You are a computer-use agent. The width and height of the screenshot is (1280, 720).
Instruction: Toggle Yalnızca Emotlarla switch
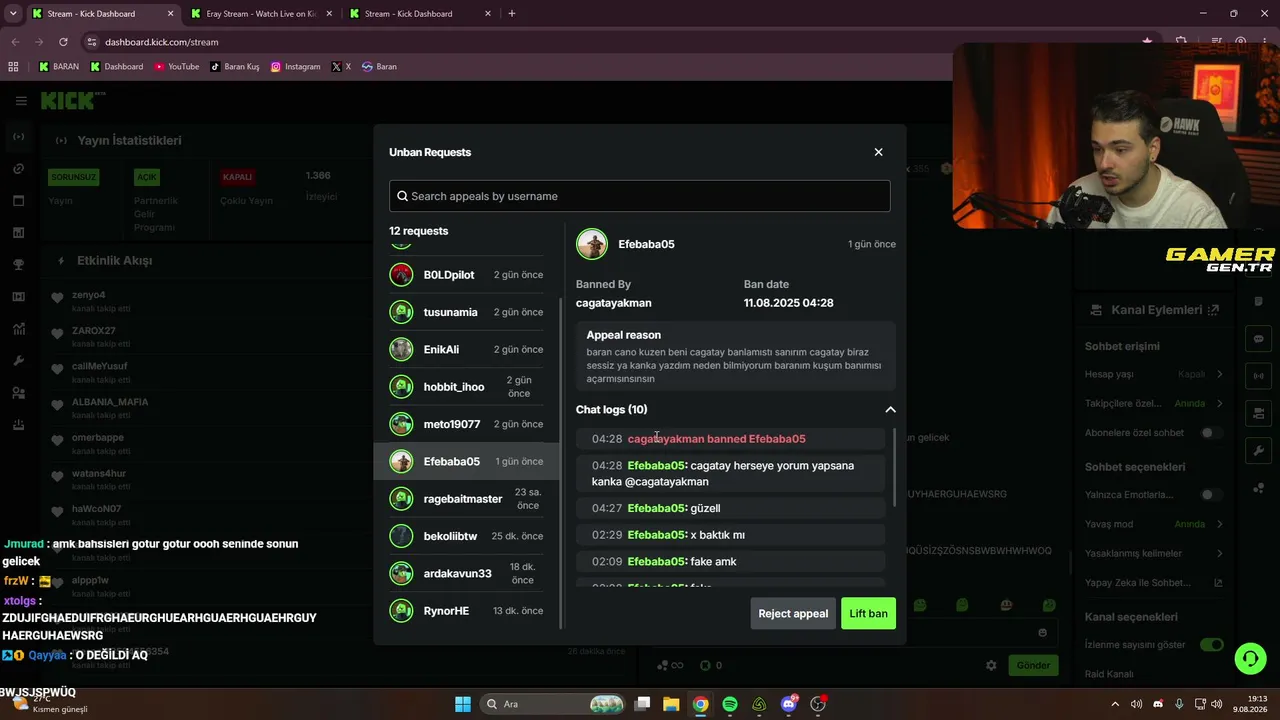(x=1211, y=495)
